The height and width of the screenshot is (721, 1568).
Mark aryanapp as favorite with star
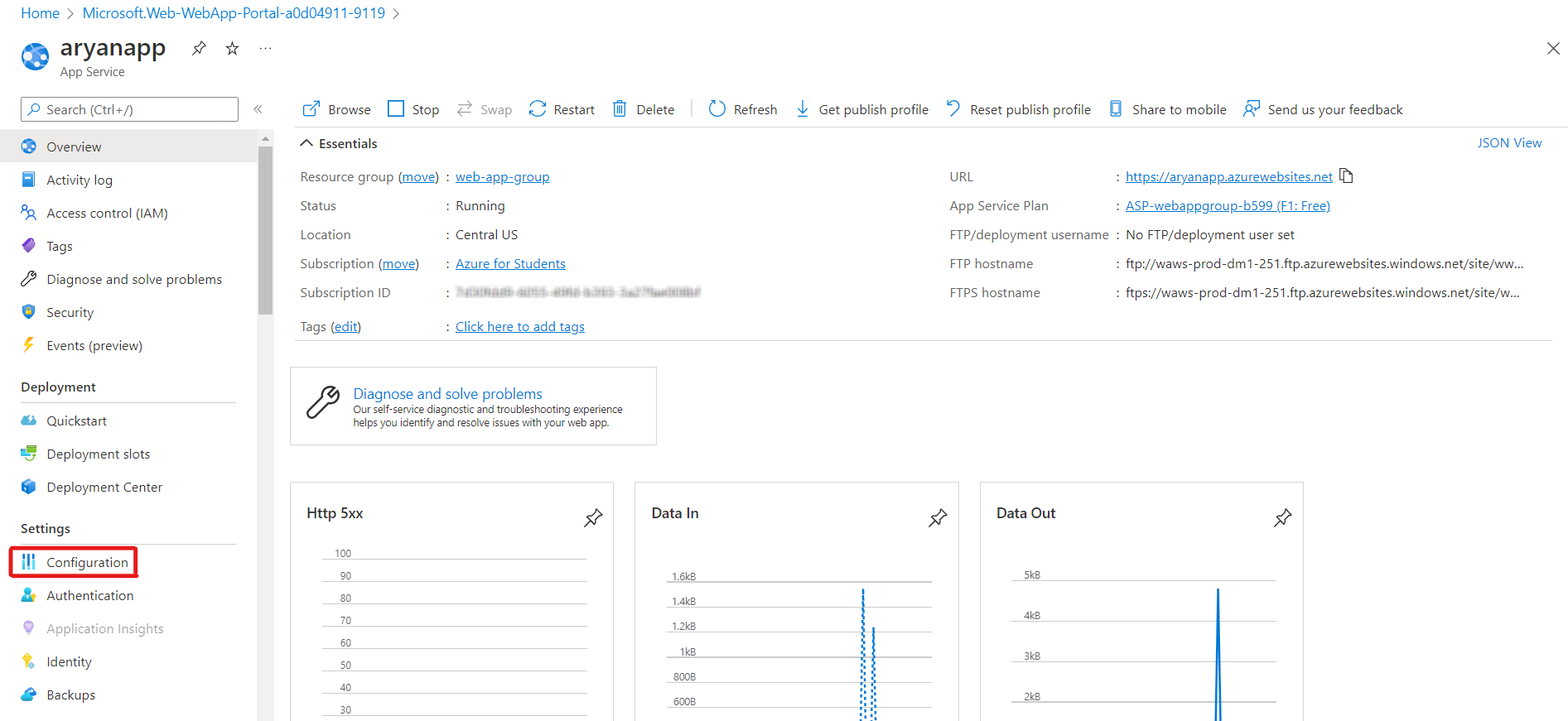233,48
